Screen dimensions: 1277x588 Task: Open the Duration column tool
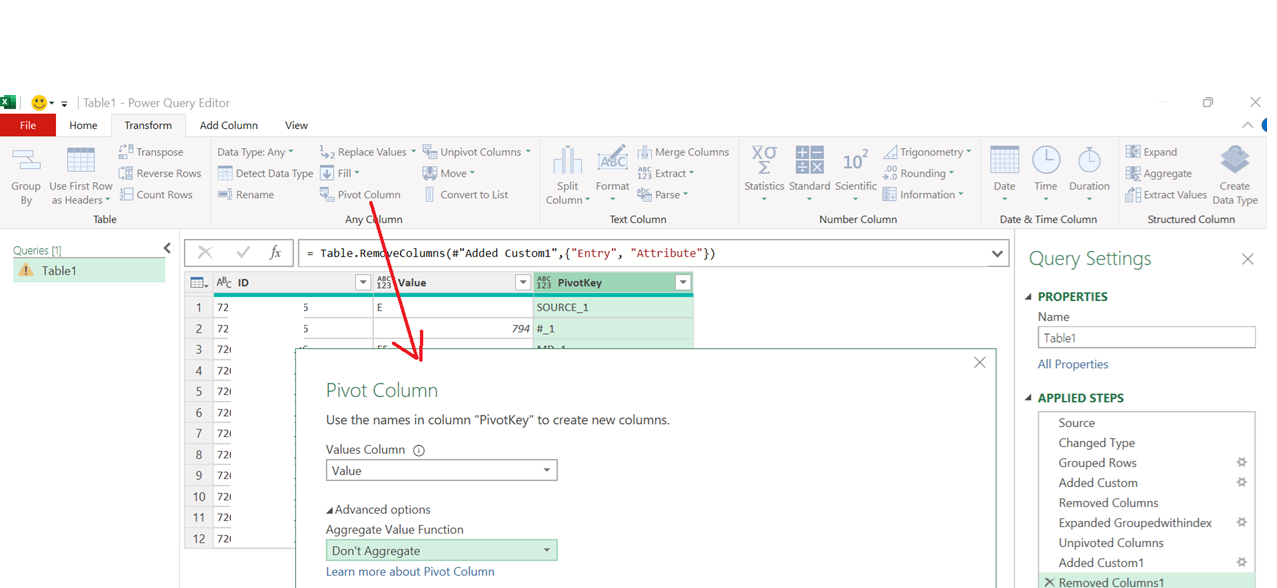1089,174
